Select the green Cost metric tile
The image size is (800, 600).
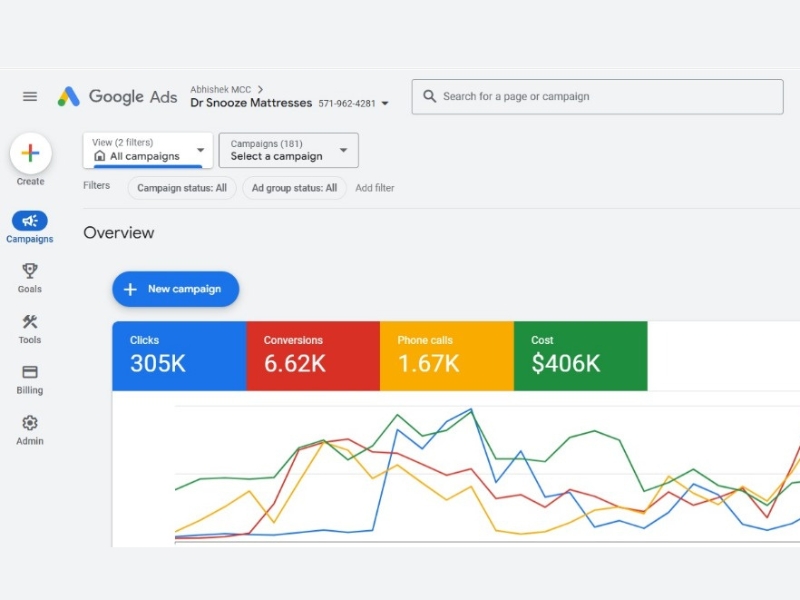(581, 356)
